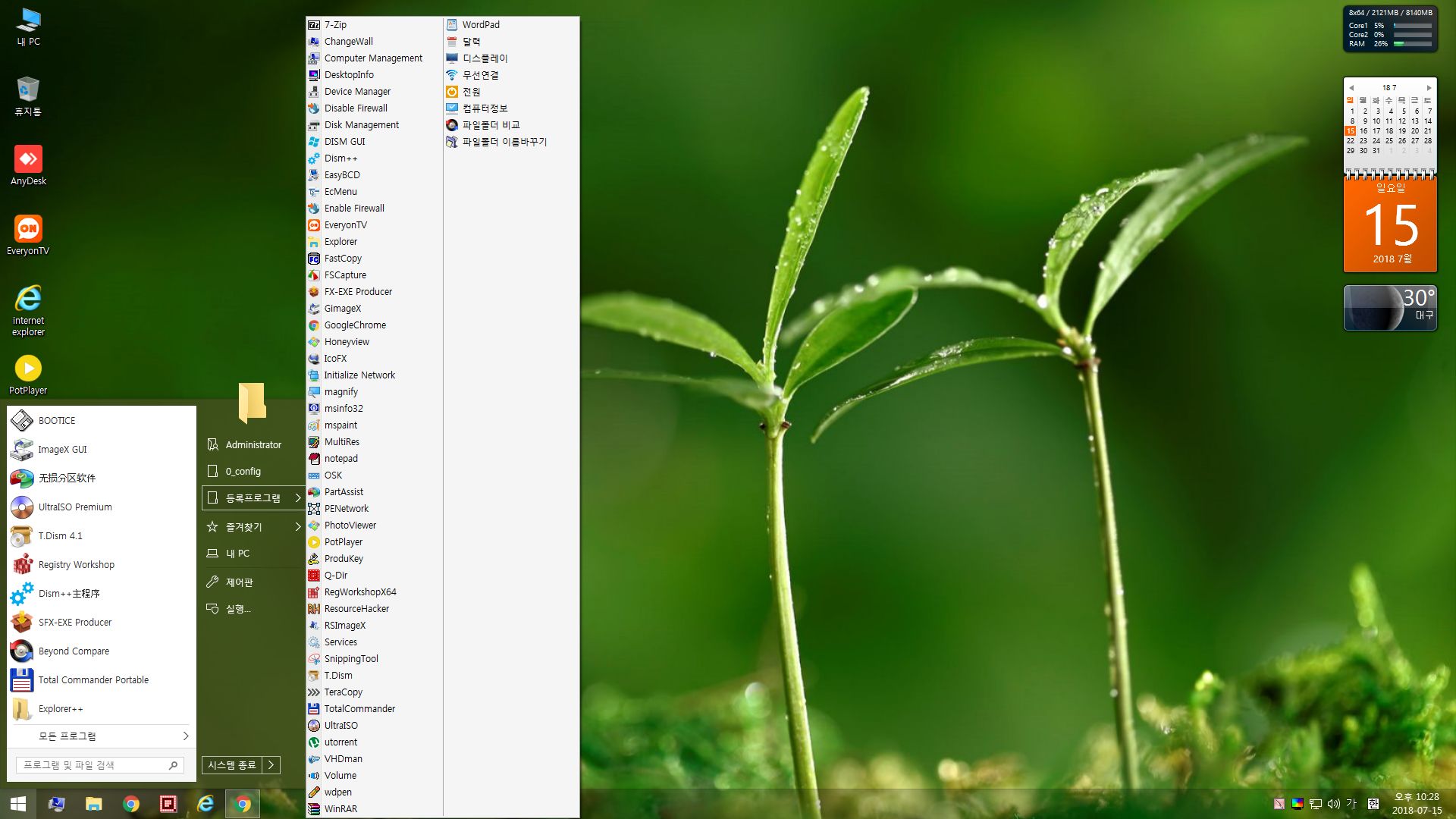Open 제어판 control panel
1456x819 pixels.
point(253,582)
